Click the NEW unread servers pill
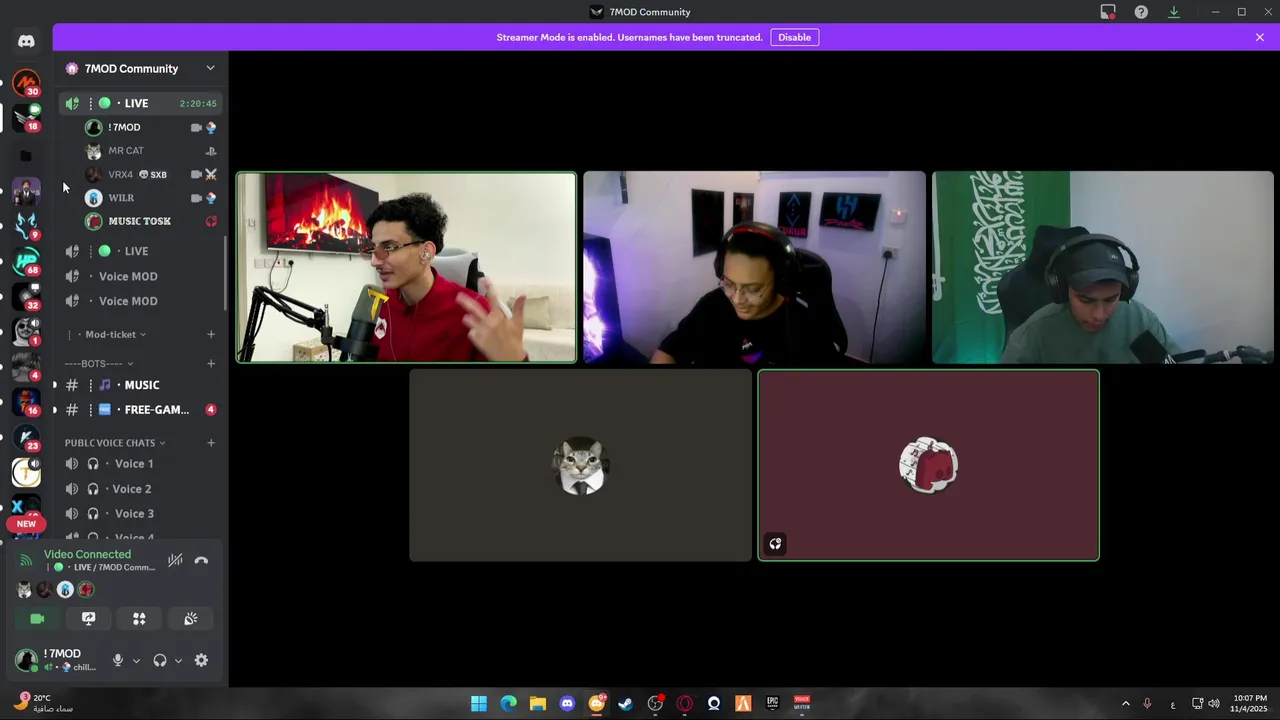Image resolution: width=1280 pixels, height=720 pixels. click(x=26, y=524)
